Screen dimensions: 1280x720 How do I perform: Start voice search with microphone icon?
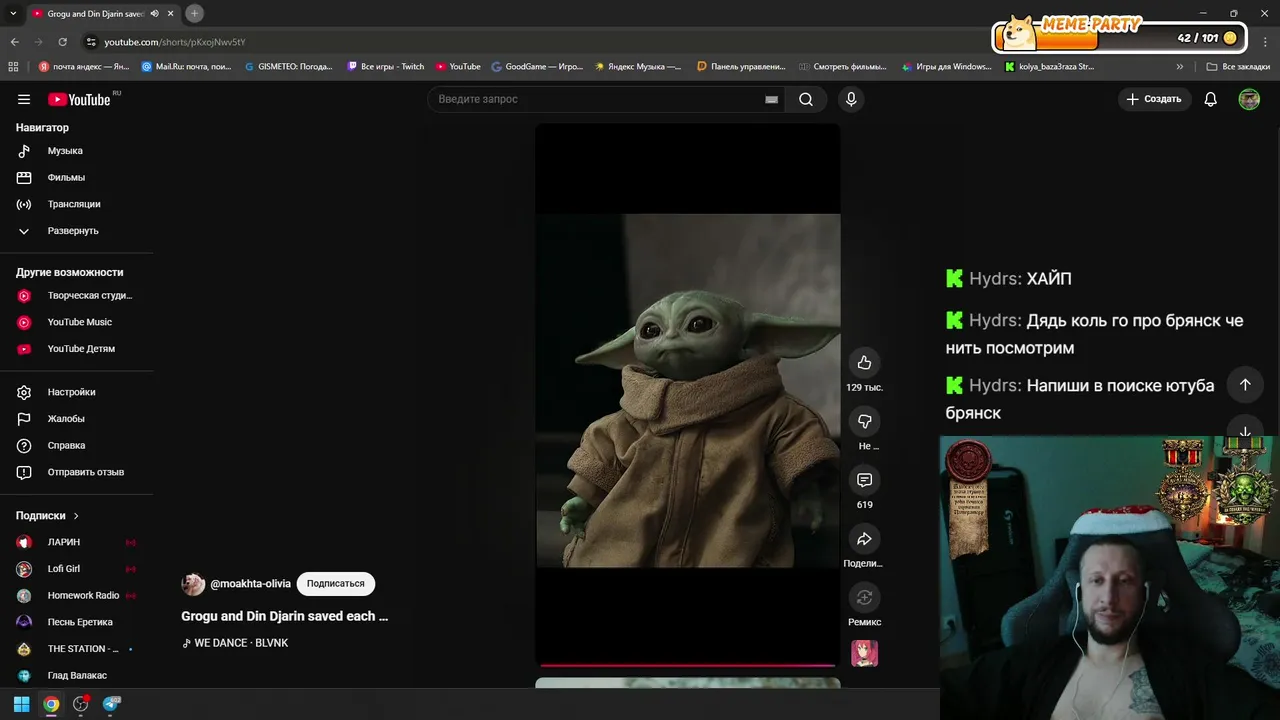tap(851, 99)
